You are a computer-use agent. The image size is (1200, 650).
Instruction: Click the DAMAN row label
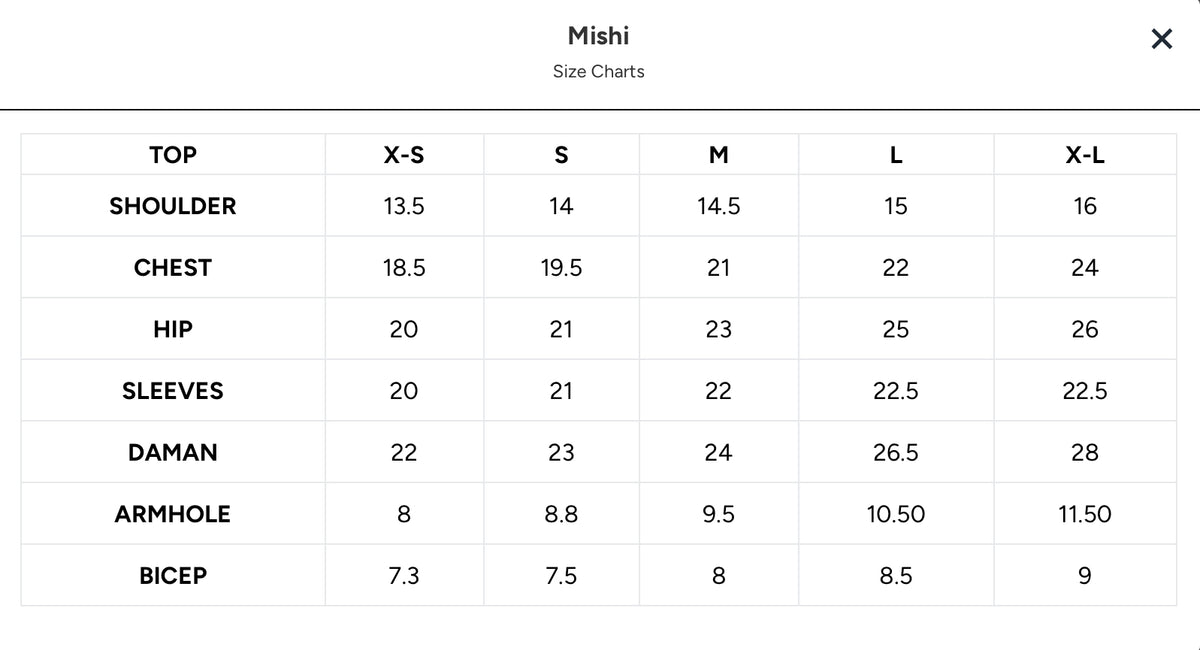pyautogui.click(x=173, y=453)
